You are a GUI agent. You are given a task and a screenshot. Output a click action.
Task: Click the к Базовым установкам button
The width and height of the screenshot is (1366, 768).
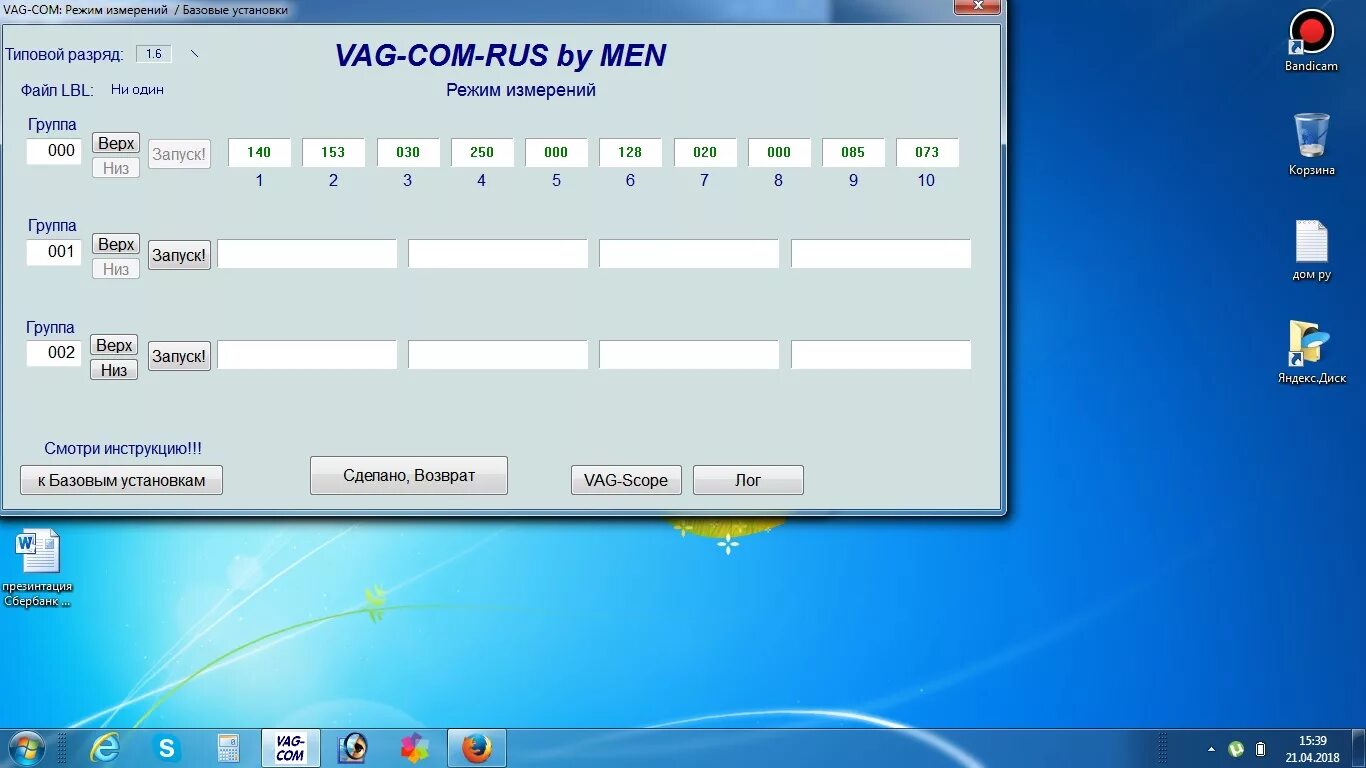click(x=121, y=480)
